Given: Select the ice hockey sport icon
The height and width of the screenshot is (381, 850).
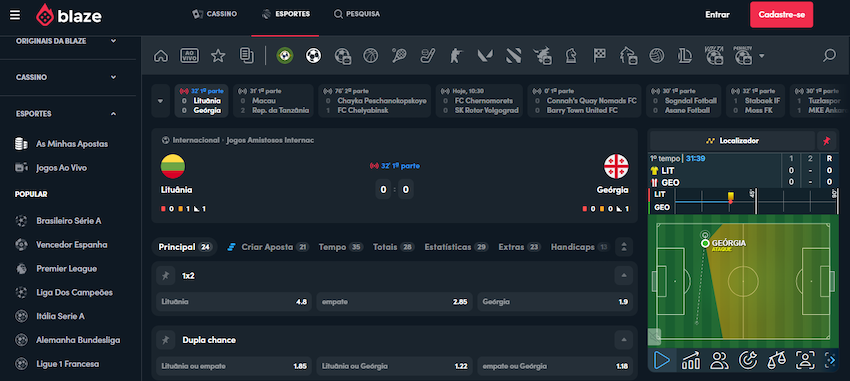Looking at the screenshot, I should 428,55.
